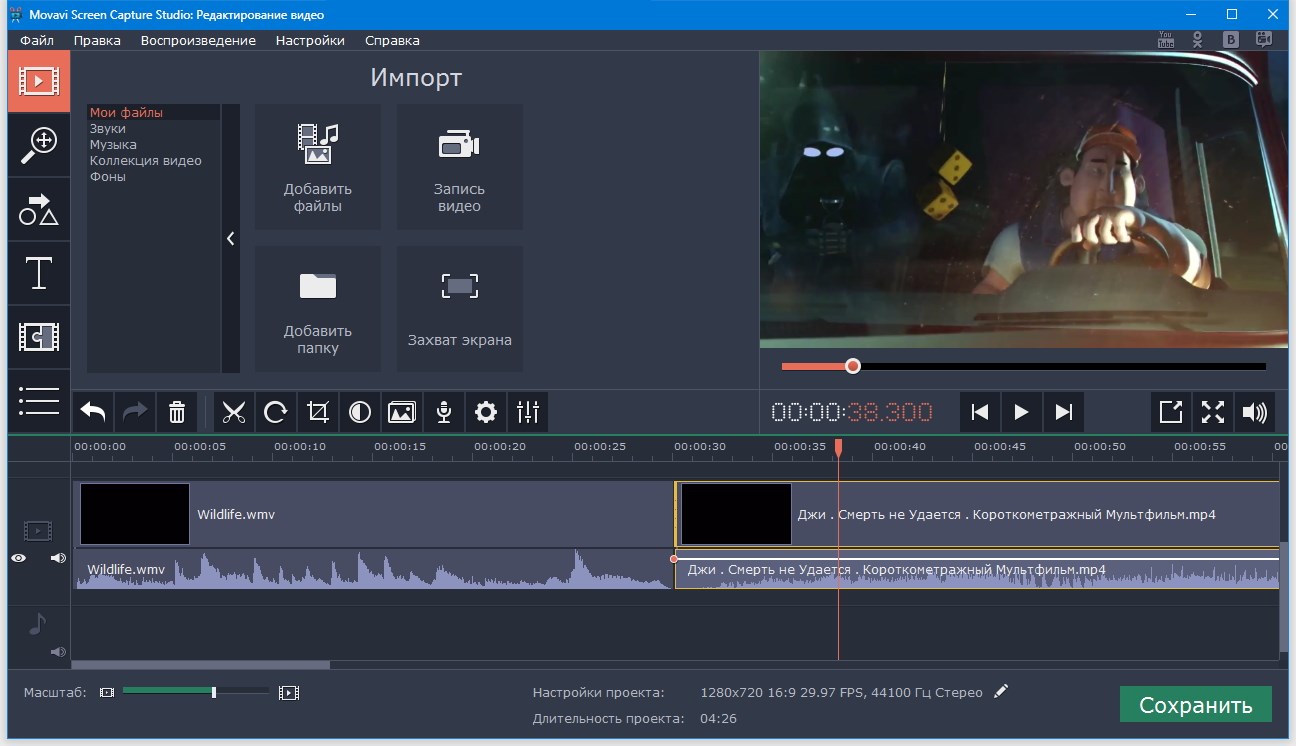Play the preview video
Viewport: 1296px width, 746px height.
point(1022,411)
